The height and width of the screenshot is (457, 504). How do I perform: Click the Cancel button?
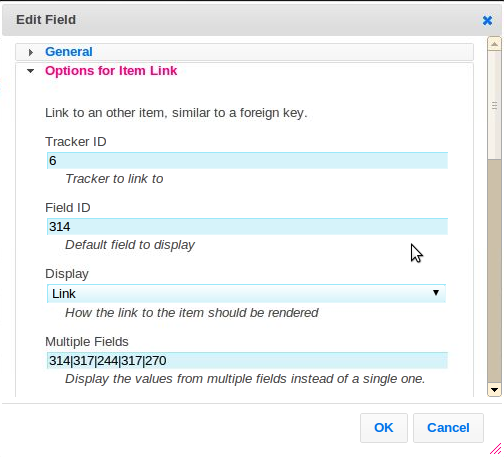pos(448,428)
